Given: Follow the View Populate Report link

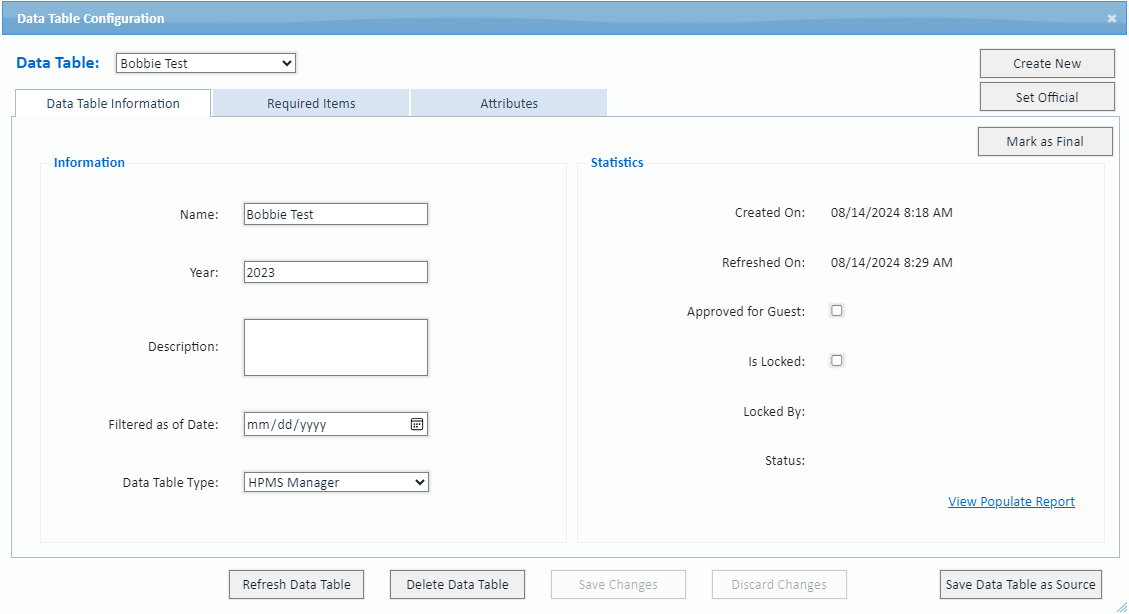Looking at the screenshot, I should (1011, 502).
